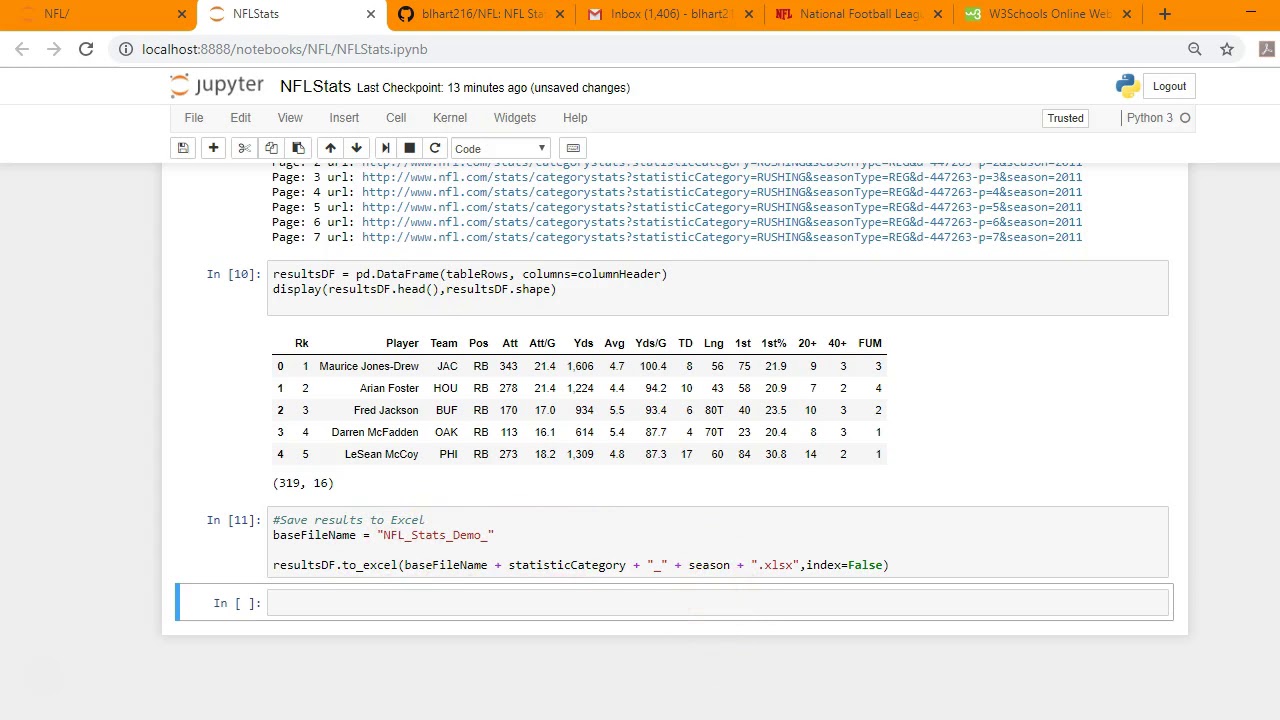
Task: Open the cell type Code dropdown
Action: (500, 148)
